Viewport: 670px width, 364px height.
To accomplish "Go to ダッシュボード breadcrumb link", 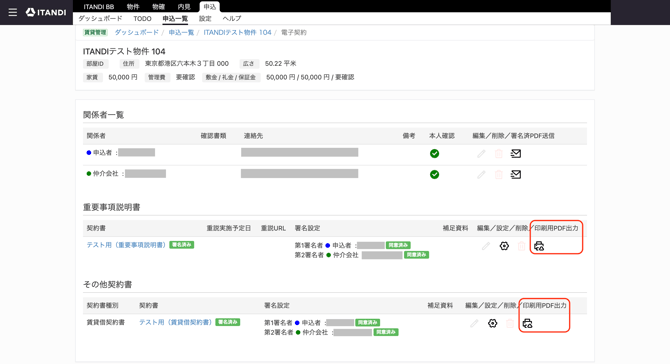I will (x=137, y=32).
